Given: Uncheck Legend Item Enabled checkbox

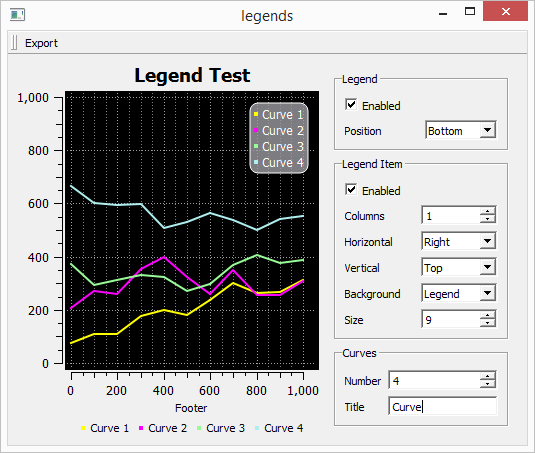Looking at the screenshot, I should (351, 189).
